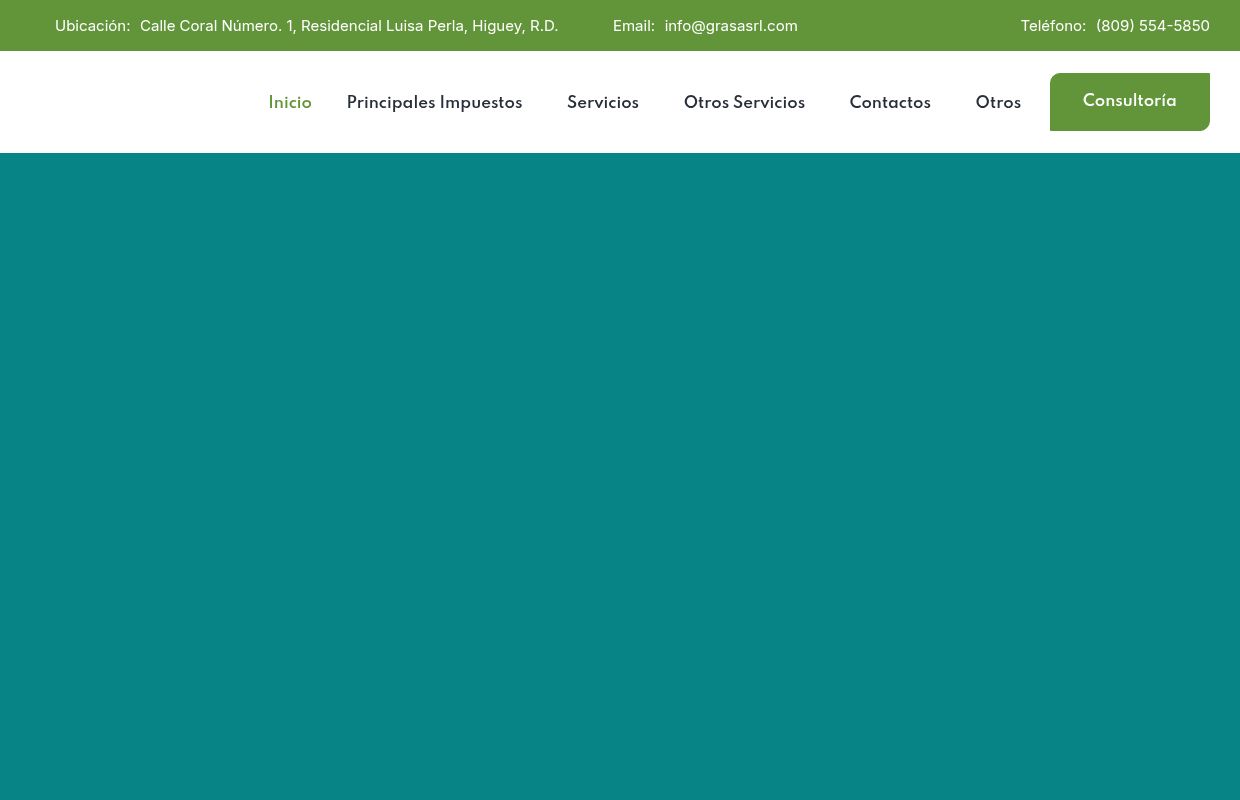Viewport: 1240px width, 800px height.
Task: Open the Servicios menu
Action: pyautogui.click(x=603, y=103)
